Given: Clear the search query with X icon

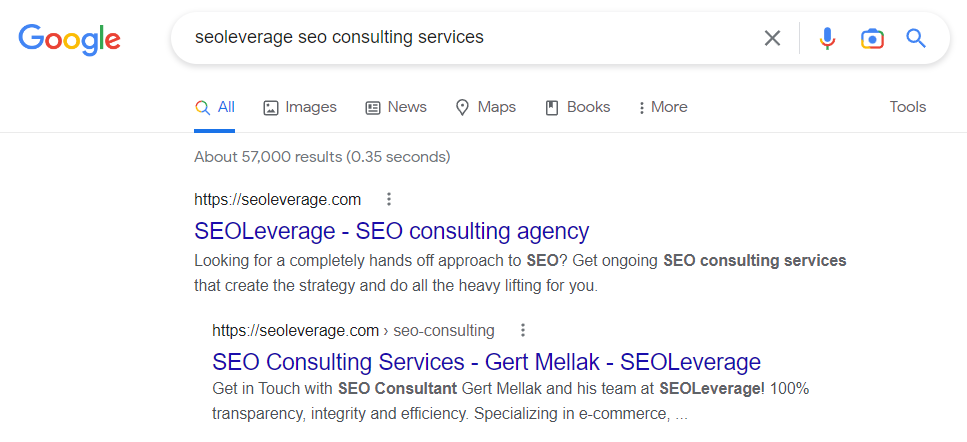Looking at the screenshot, I should tap(772, 38).
